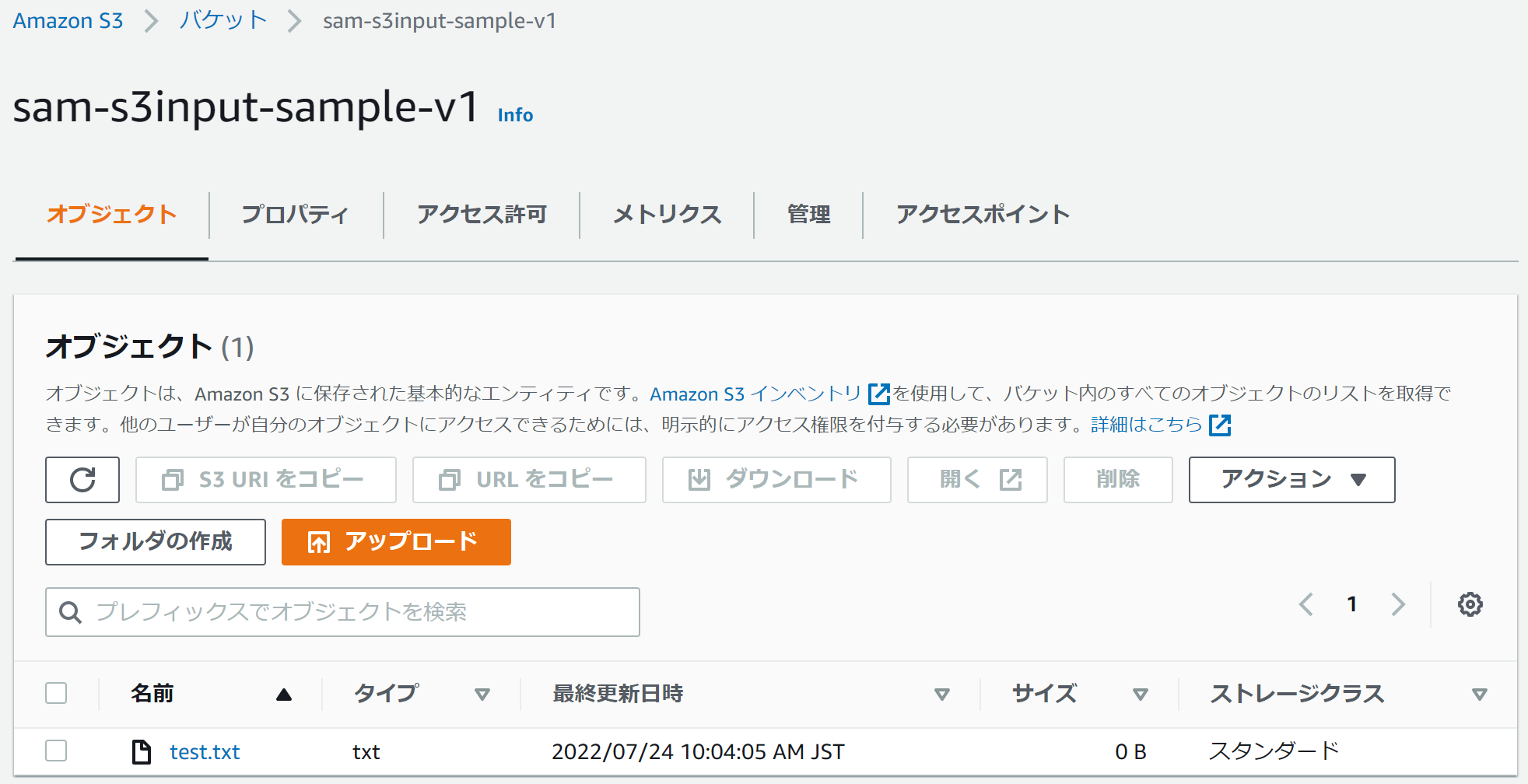Click the refresh objects icon
This screenshot has height=784, width=1528.
pyautogui.click(x=82, y=479)
